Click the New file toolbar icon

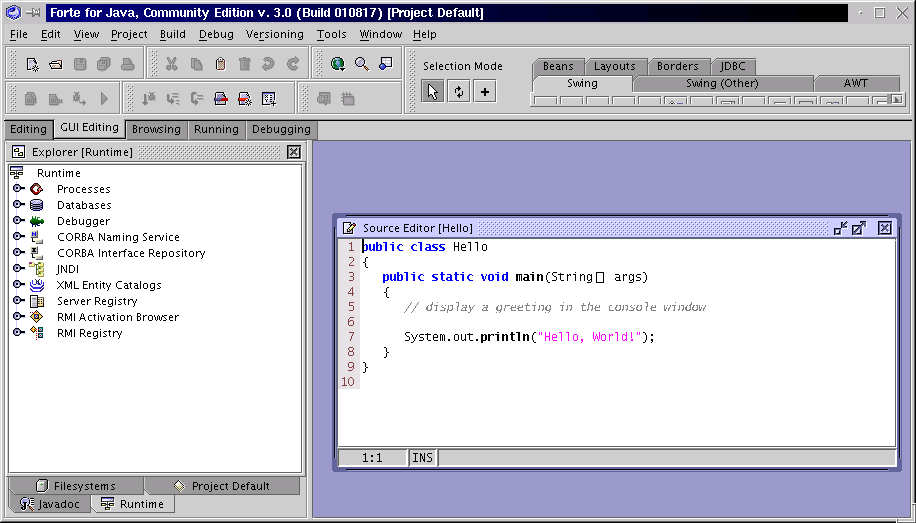pyautogui.click(x=32, y=64)
